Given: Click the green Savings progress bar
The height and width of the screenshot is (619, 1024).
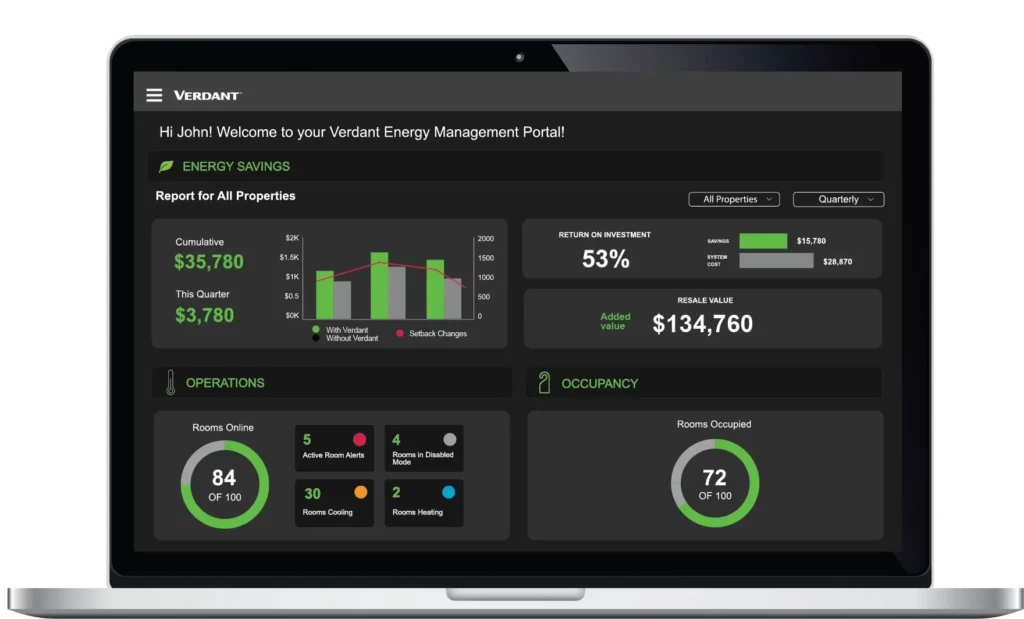Looking at the screenshot, I should (763, 241).
